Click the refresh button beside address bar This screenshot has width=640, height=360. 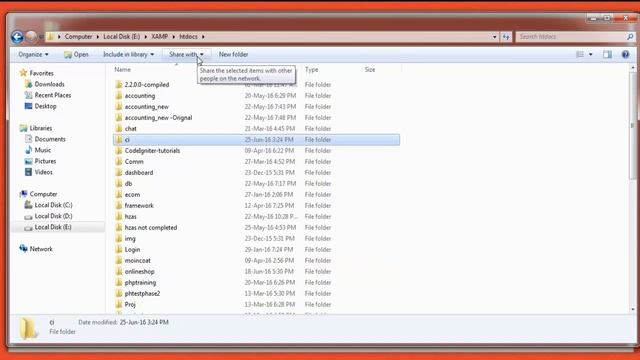coord(506,37)
